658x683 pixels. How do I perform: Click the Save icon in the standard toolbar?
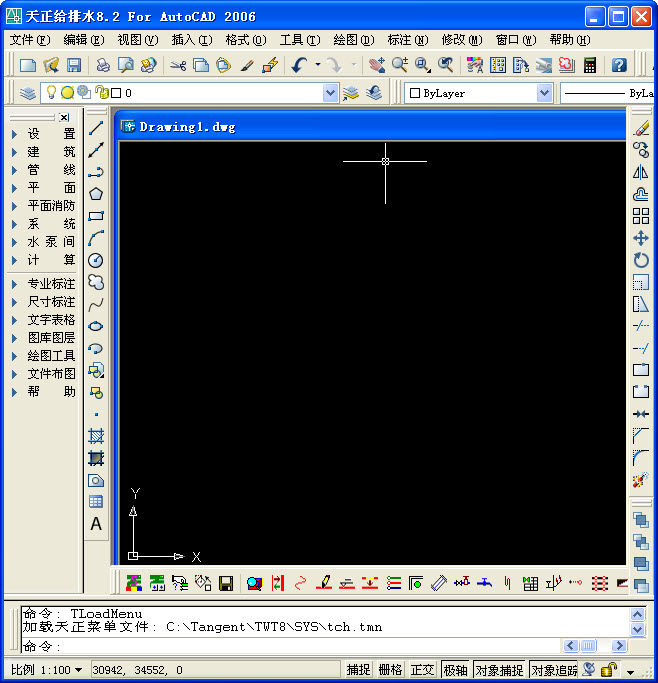[x=74, y=65]
